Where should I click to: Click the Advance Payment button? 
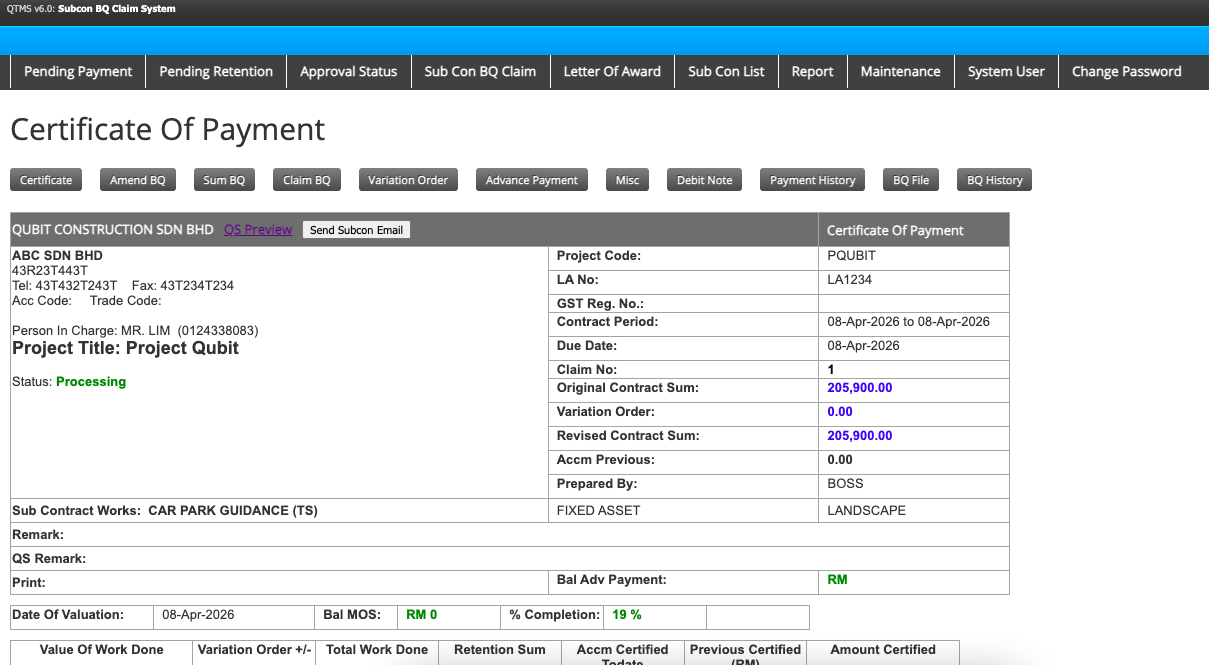point(532,180)
